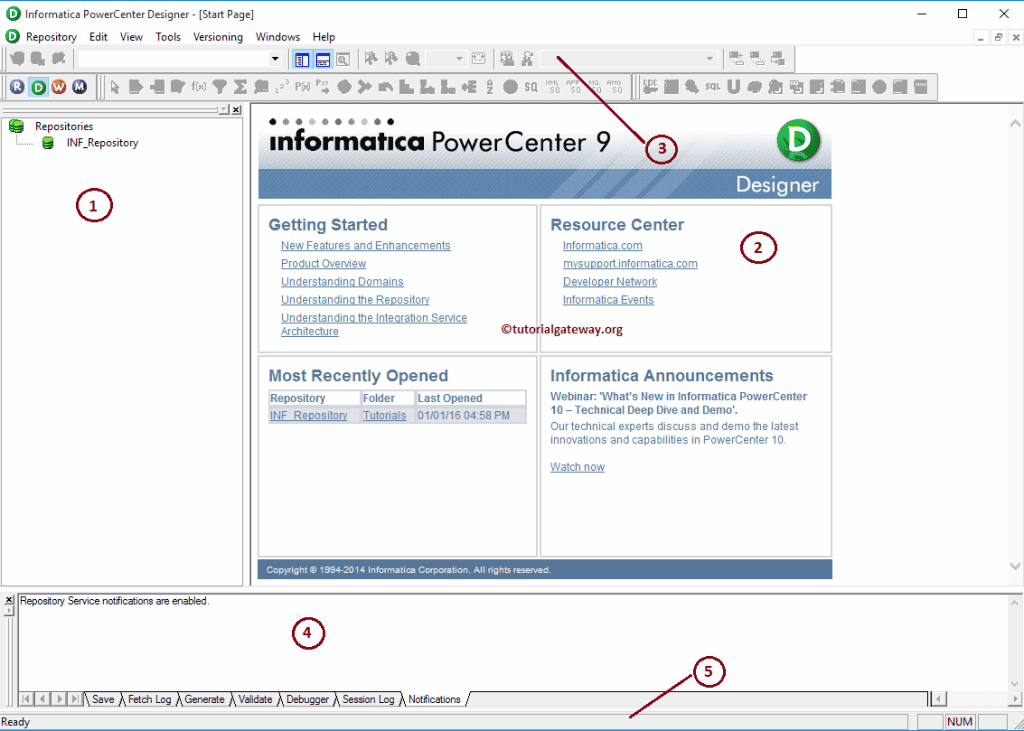Launch Workflow Manager via the W icon
The image size is (1024, 731).
tap(60, 87)
